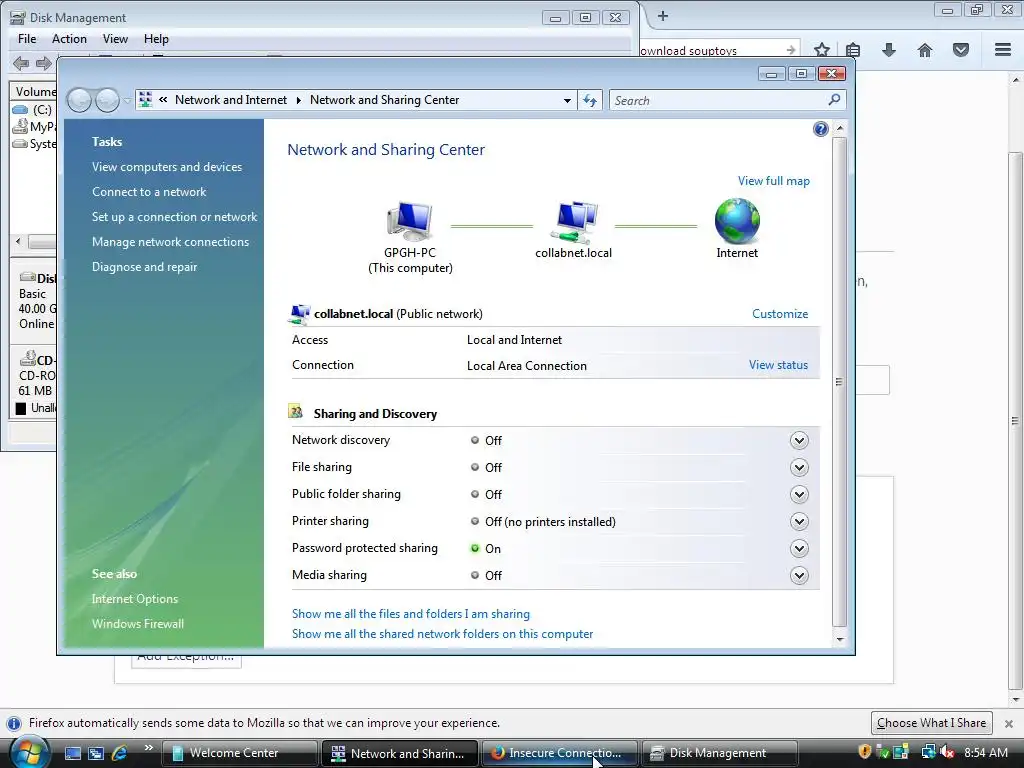The height and width of the screenshot is (768, 1024).
Task: Open the address bar history dropdown
Action: 567,101
